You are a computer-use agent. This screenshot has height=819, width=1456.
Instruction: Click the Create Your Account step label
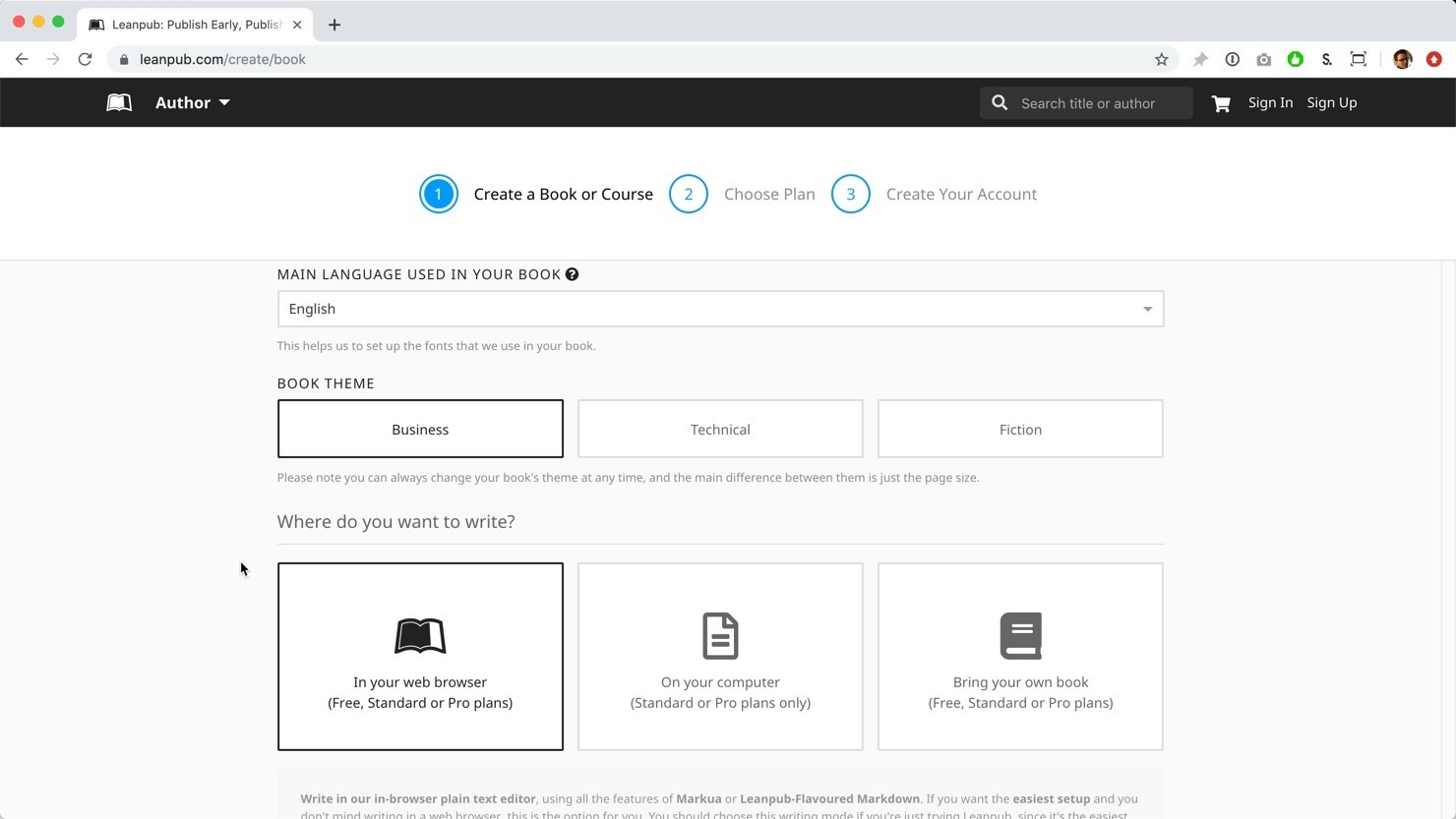[x=961, y=194]
